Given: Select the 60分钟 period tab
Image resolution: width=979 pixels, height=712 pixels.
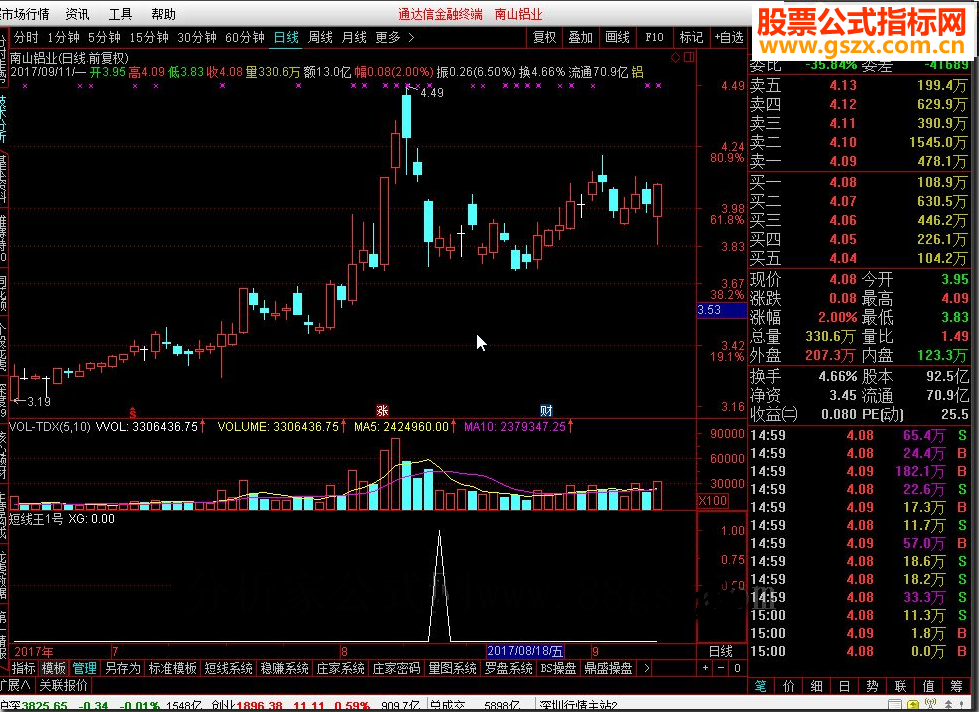Looking at the screenshot, I should click(245, 37).
